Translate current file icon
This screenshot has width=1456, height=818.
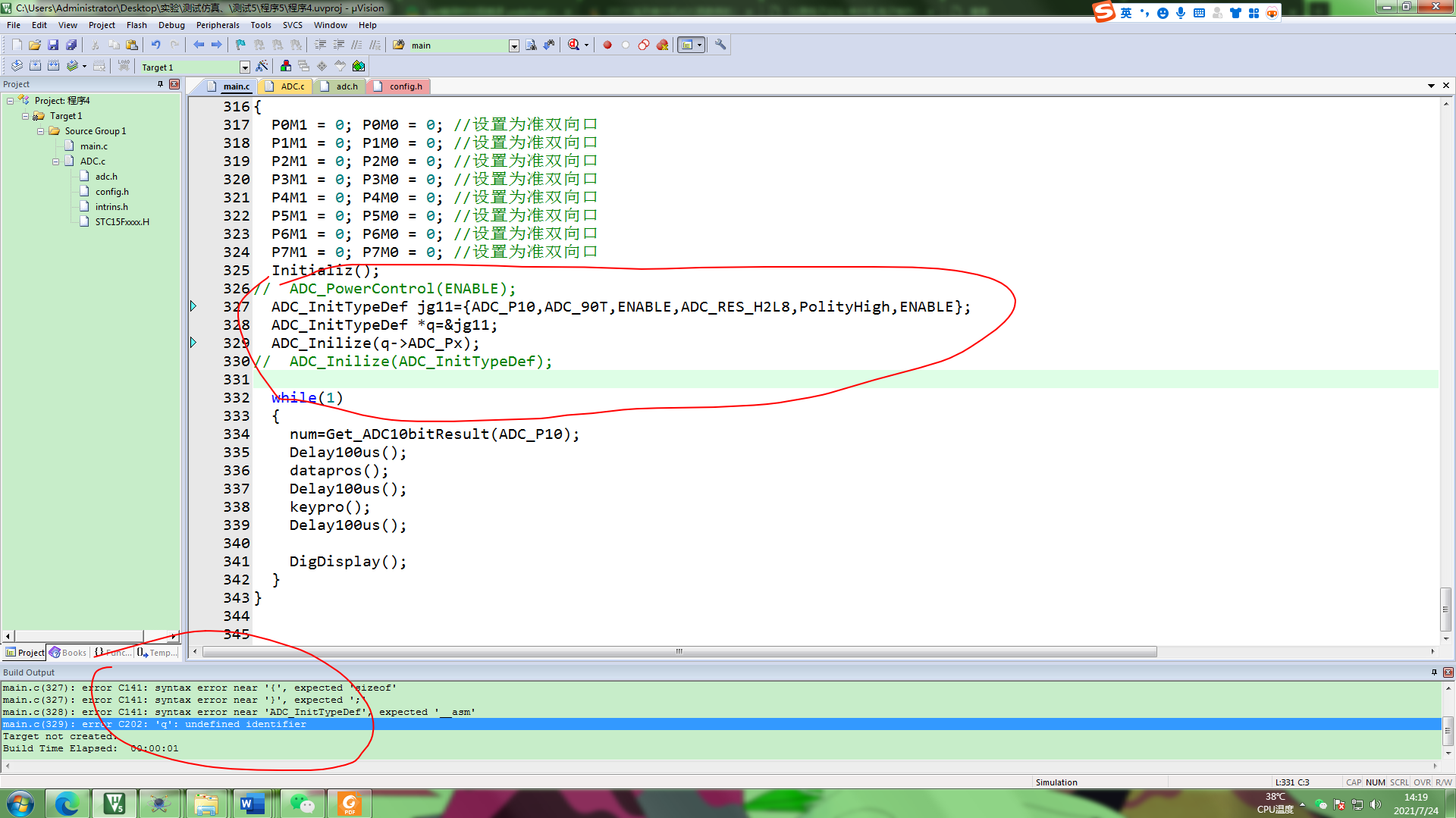pyautogui.click(x=17, y=67)
